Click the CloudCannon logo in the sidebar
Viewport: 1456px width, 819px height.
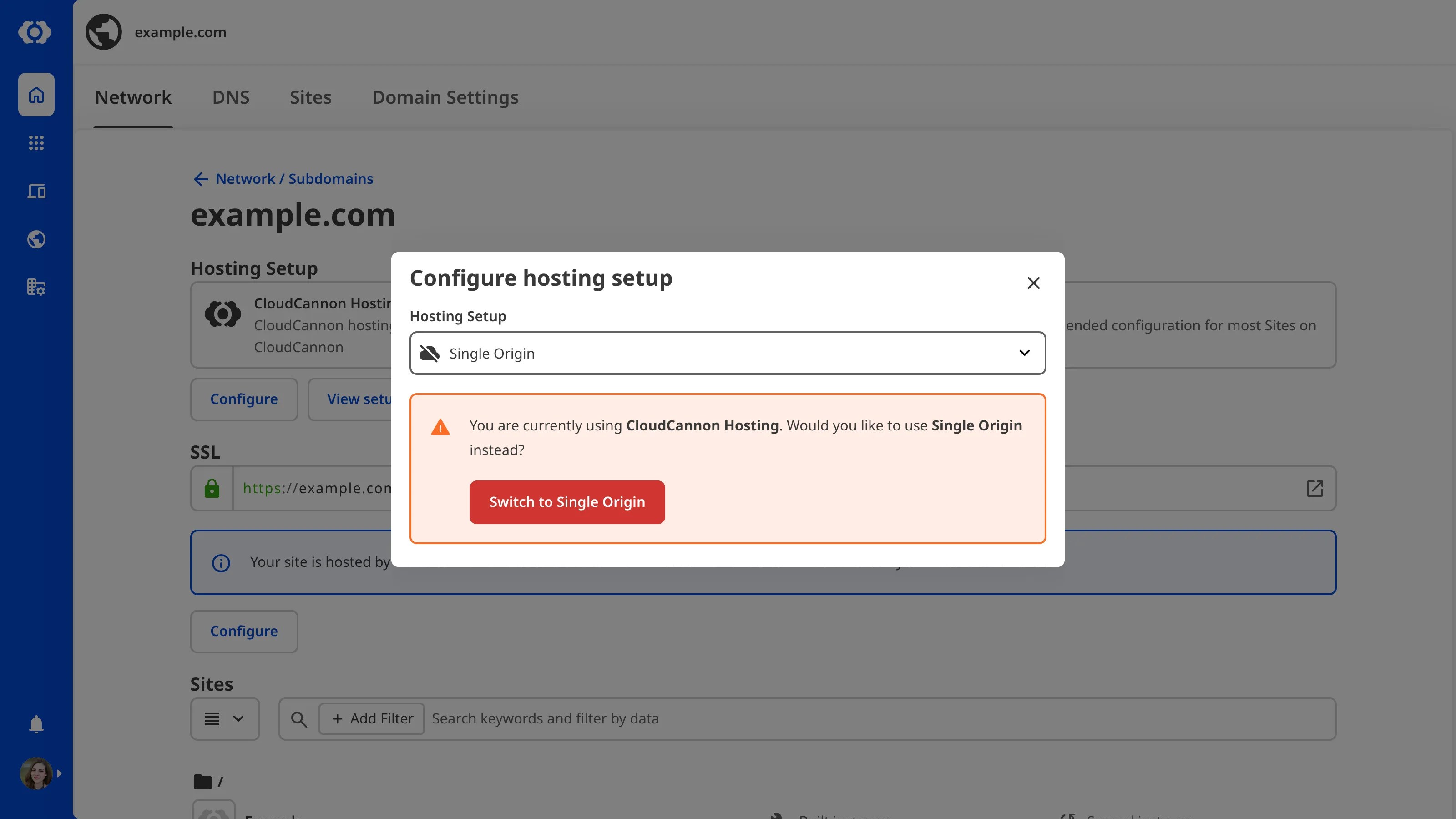pyautogui.click(x=35, y=32)
